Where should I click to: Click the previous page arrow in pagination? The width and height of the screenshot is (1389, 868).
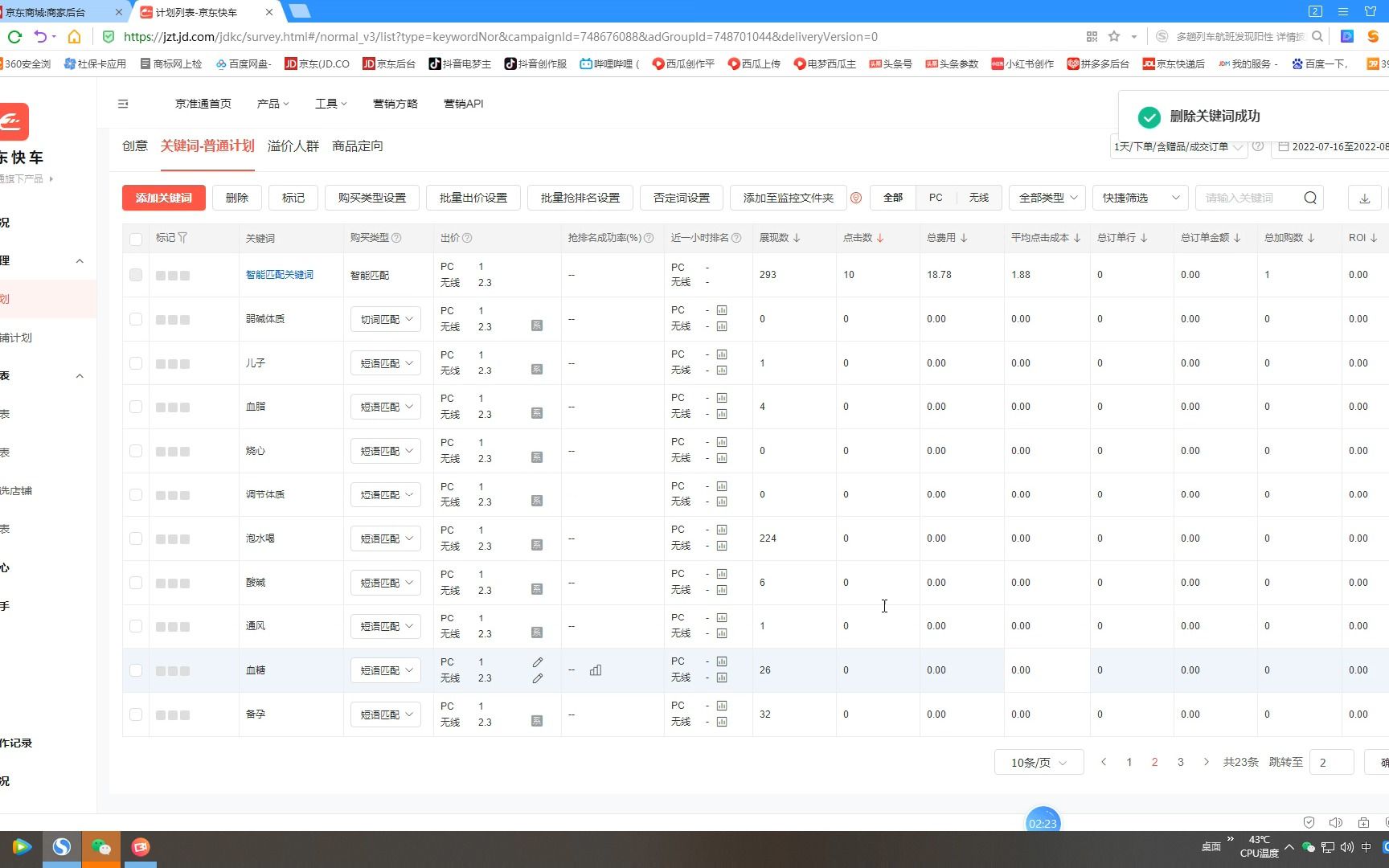click(x=1104, y=762)
